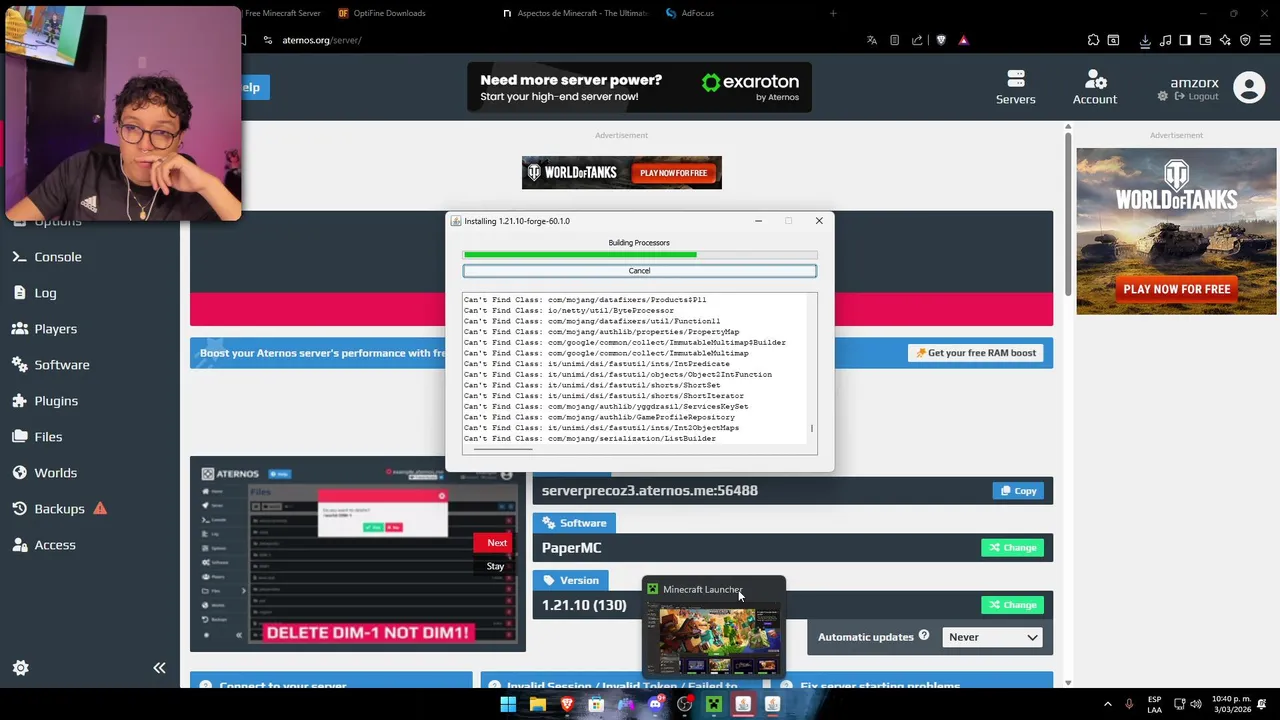
Task: Open Brave Rewards triangle icon
Action: (x=964, y=40)
